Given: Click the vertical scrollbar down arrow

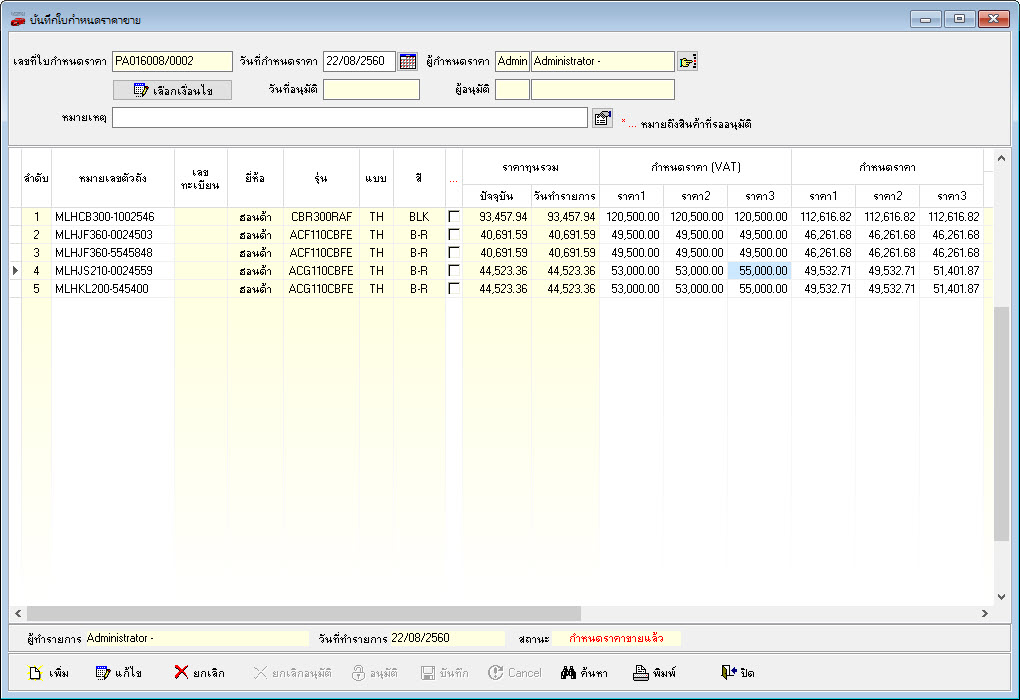Looking at the screenshot, I should (1001, 597).
